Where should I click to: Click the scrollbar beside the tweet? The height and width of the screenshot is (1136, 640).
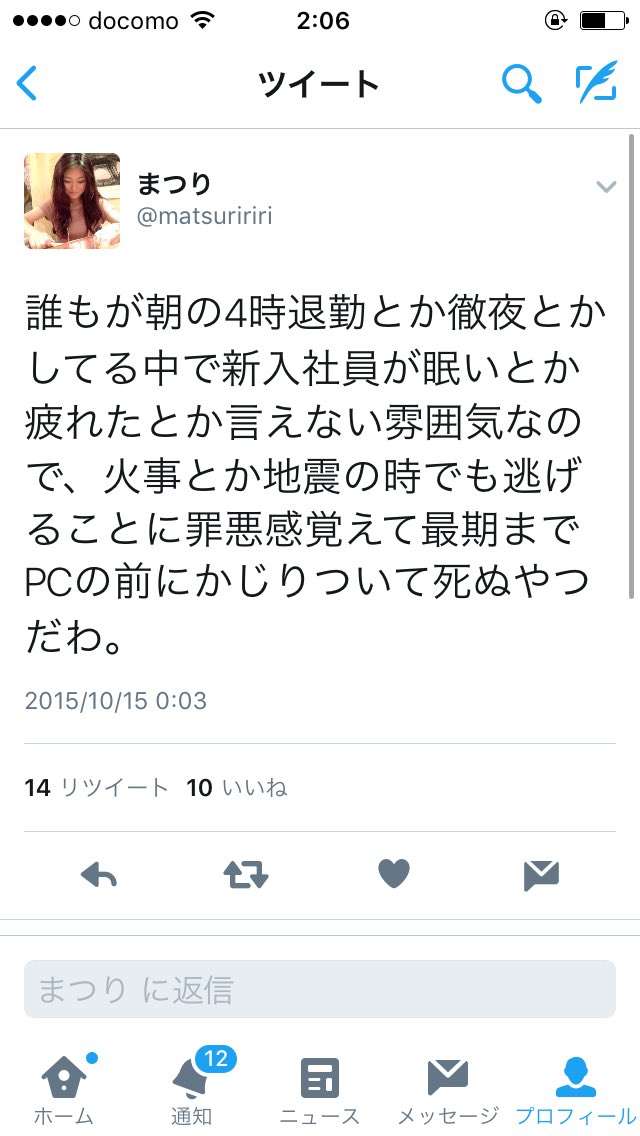pyautogui.click(x=632, y=366)
